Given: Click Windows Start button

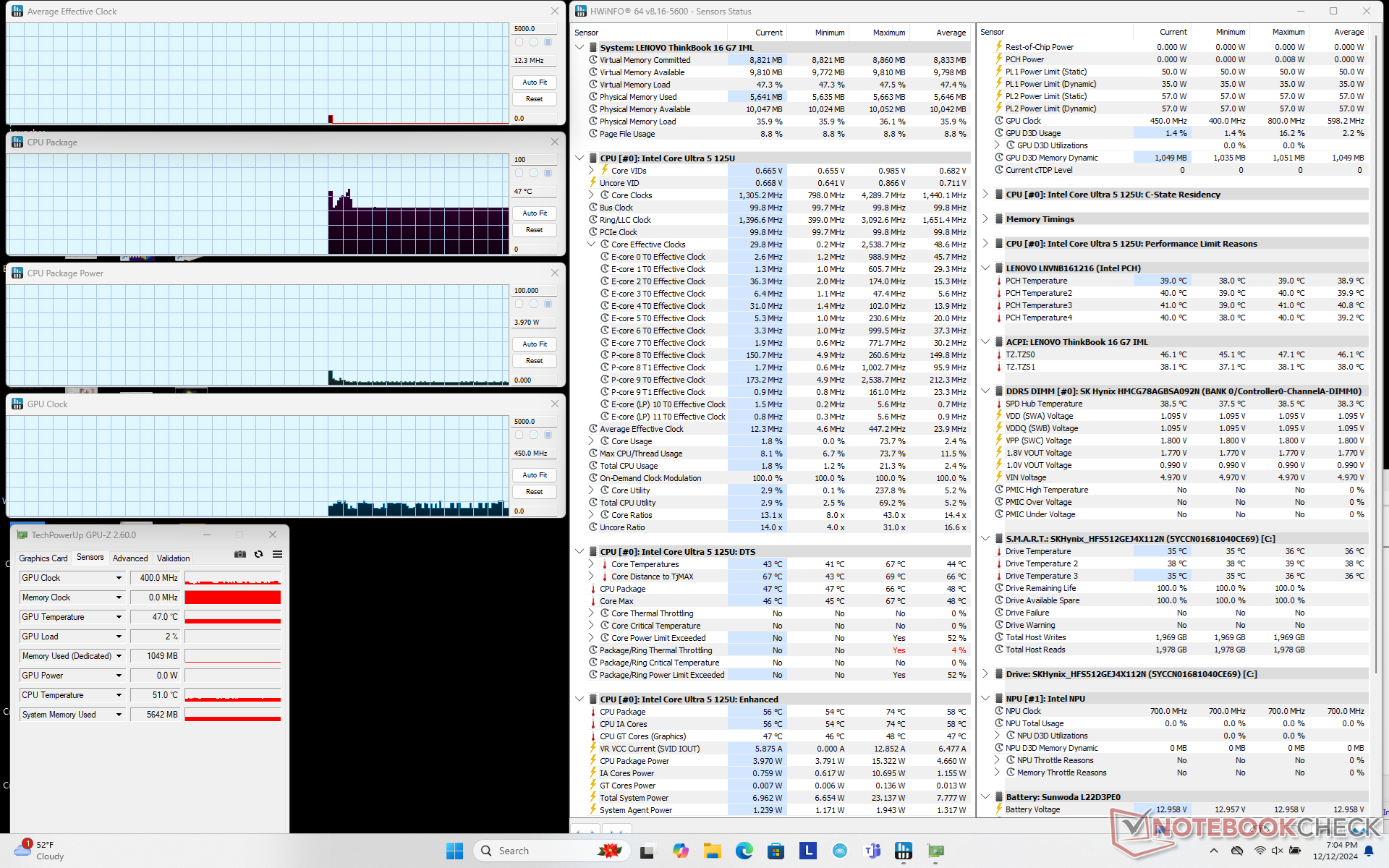Looking at the screenshot, I should (454, 851).
